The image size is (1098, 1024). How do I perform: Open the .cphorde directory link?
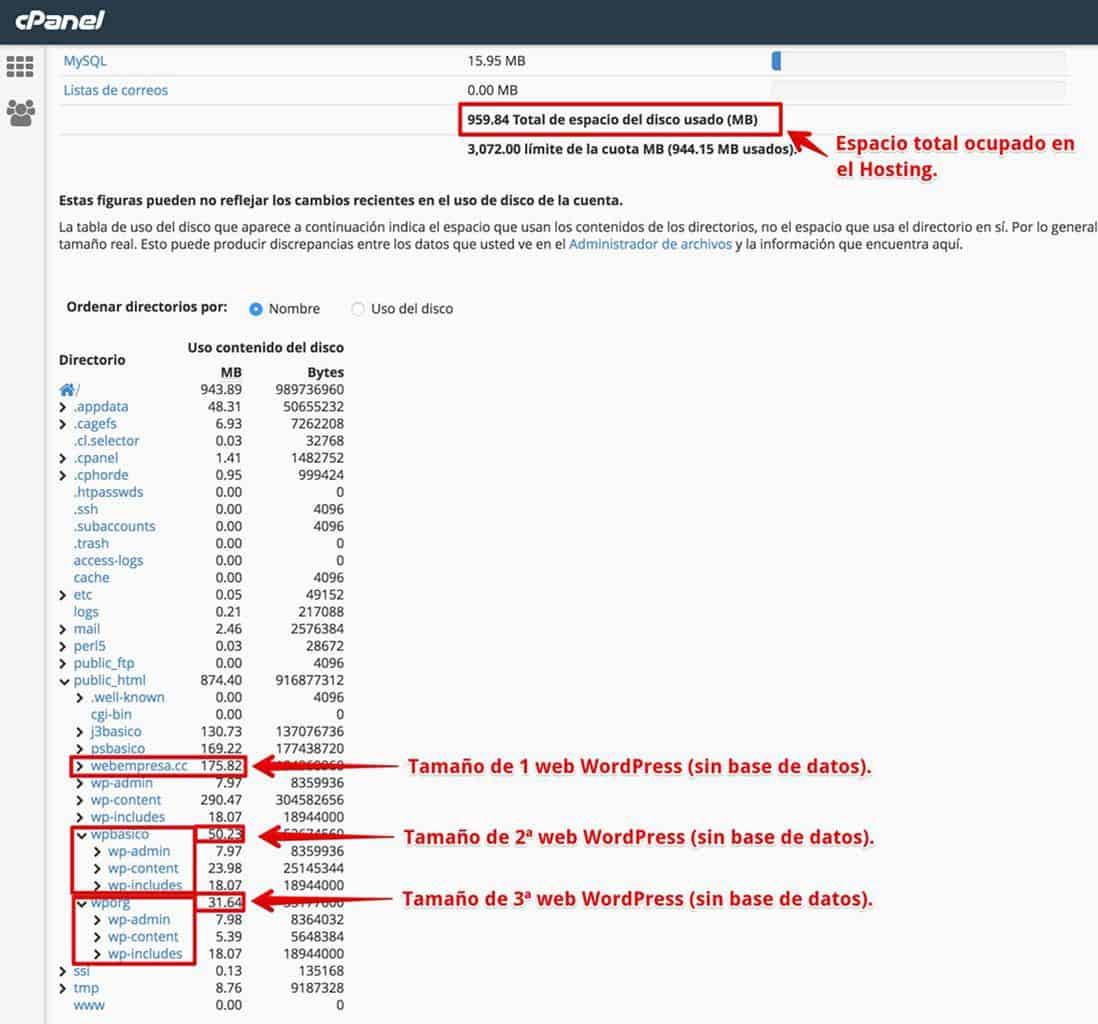[x=101, y=475]
